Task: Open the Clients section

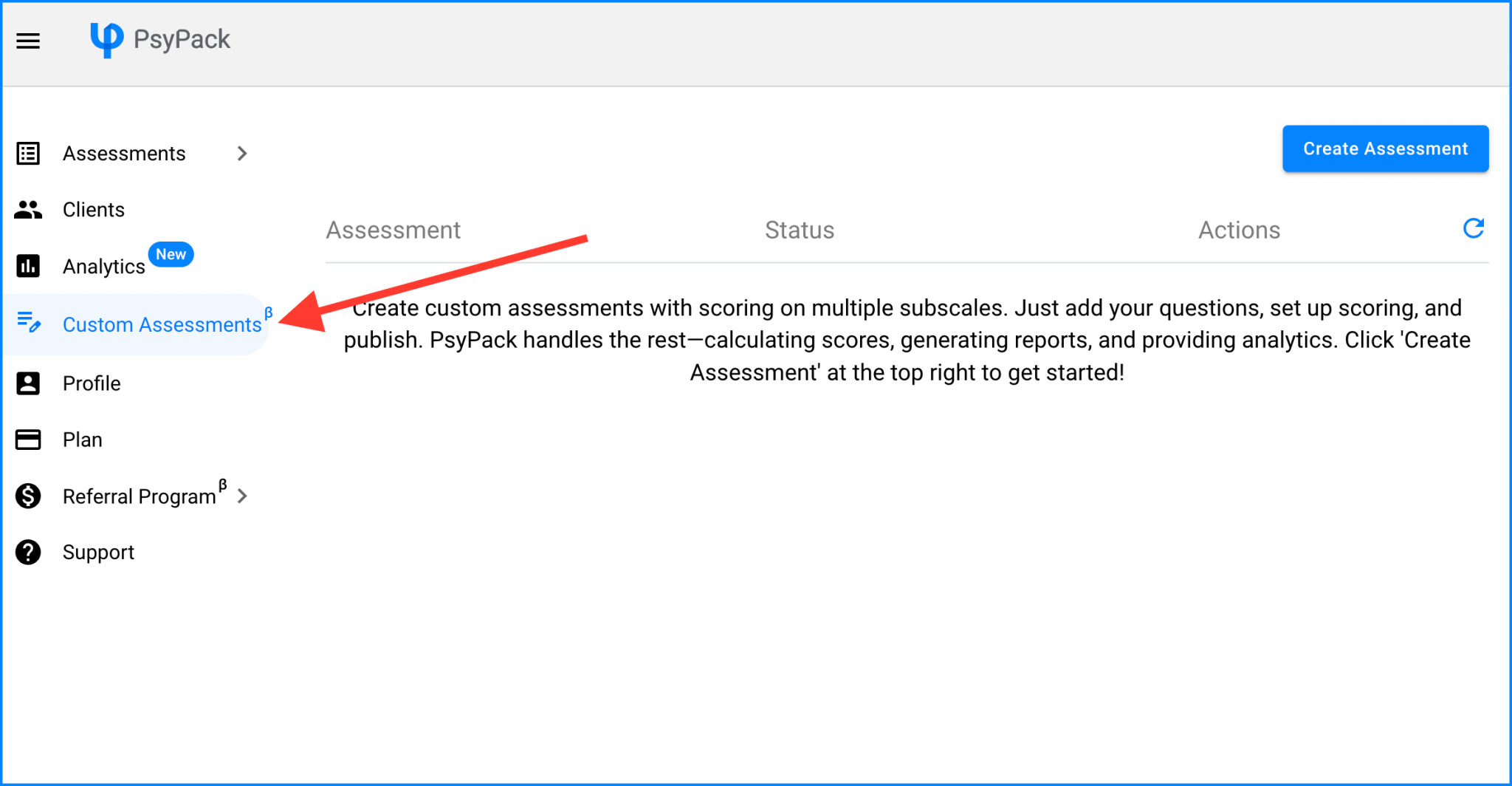Action: coord(93,209)
